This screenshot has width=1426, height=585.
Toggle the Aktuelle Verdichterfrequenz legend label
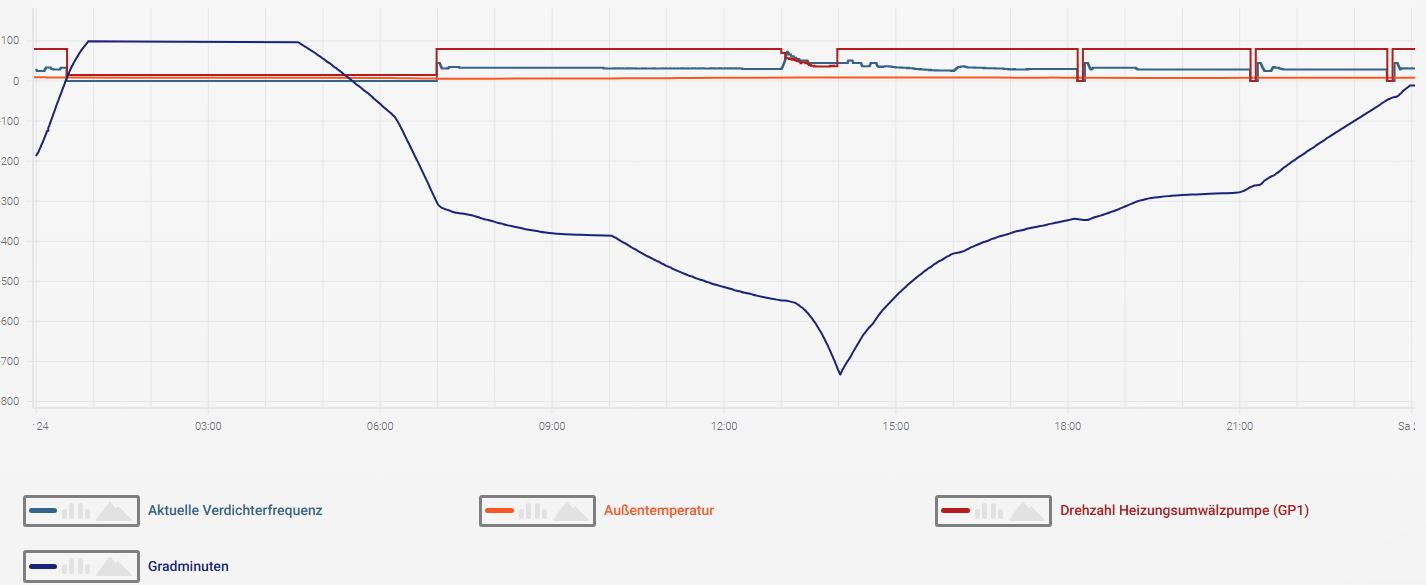(x=235, y=511)
